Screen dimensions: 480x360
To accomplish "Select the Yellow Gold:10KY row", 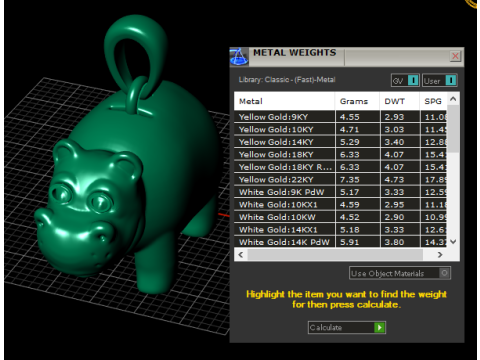I will (x=340, y=129).
